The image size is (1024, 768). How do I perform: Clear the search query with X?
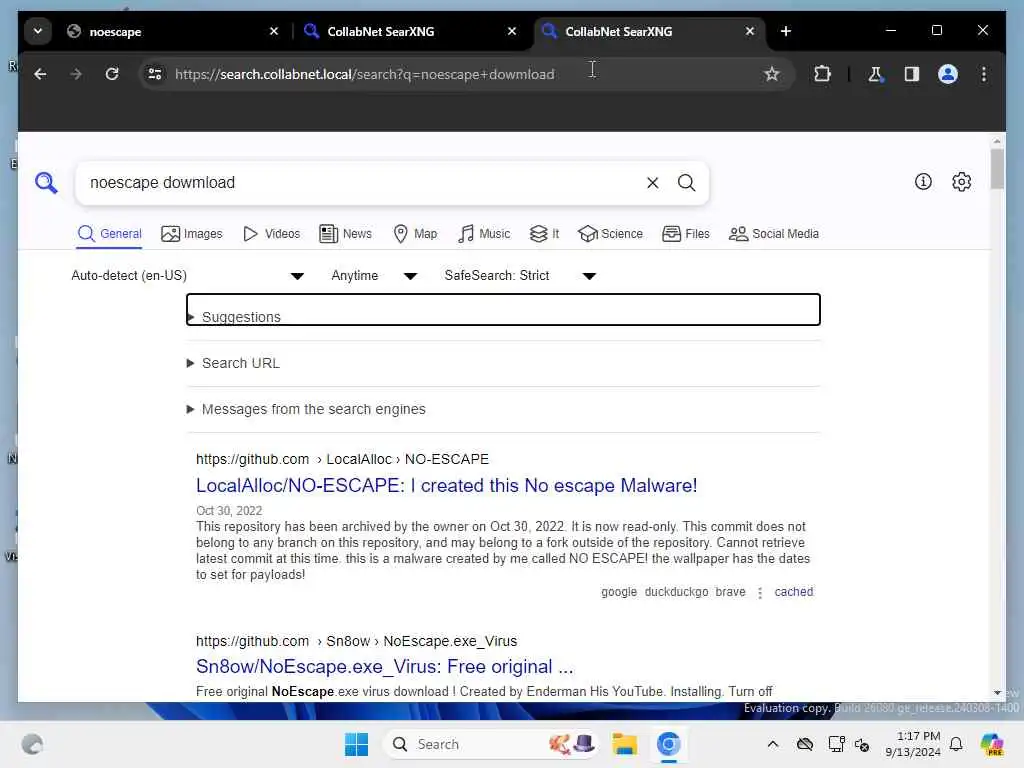click(x=652, y=183)
